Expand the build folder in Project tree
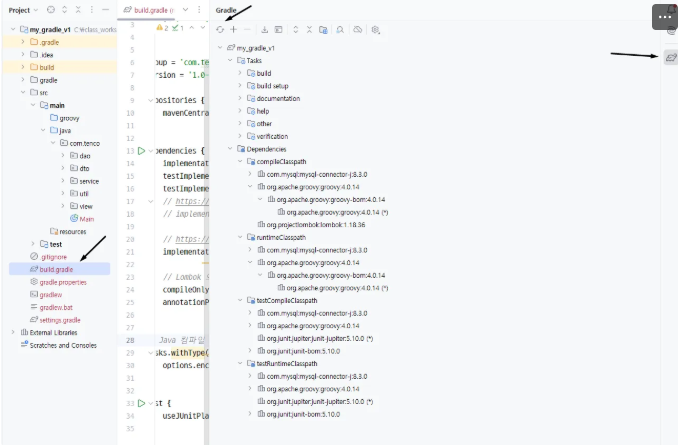This screenshot has width=678, height=447. pos(23,67)
